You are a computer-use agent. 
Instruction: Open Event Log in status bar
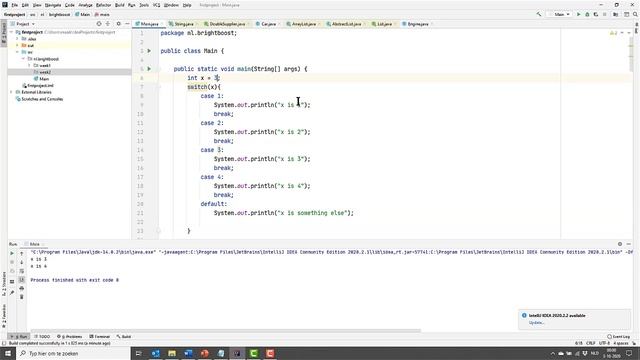(618, 337)
